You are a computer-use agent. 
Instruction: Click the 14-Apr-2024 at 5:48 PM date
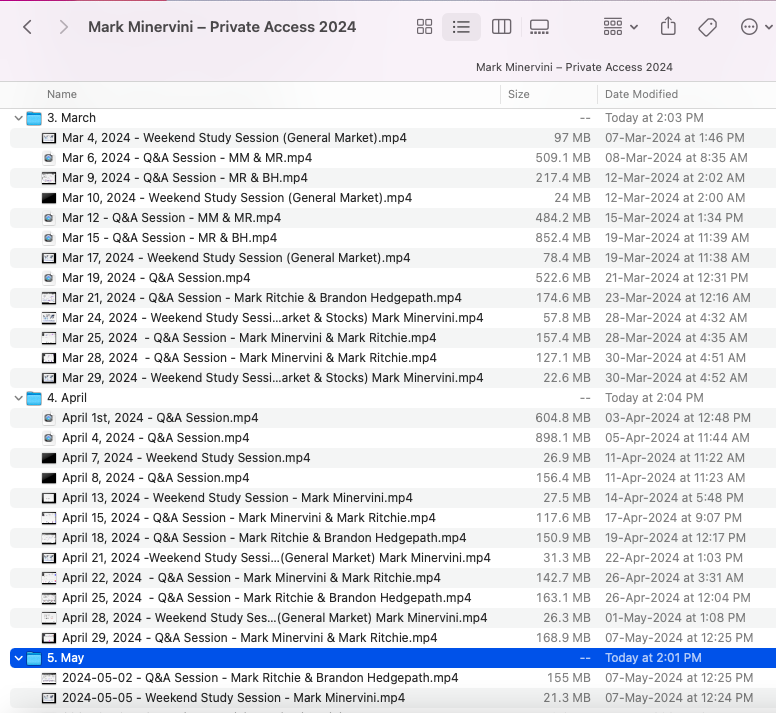pyautogui.click(x=674, y=498)
